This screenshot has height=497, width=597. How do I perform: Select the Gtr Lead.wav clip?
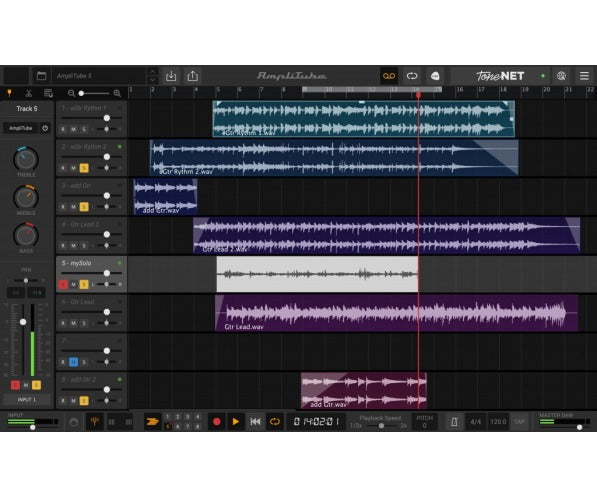tap(396, 313)
